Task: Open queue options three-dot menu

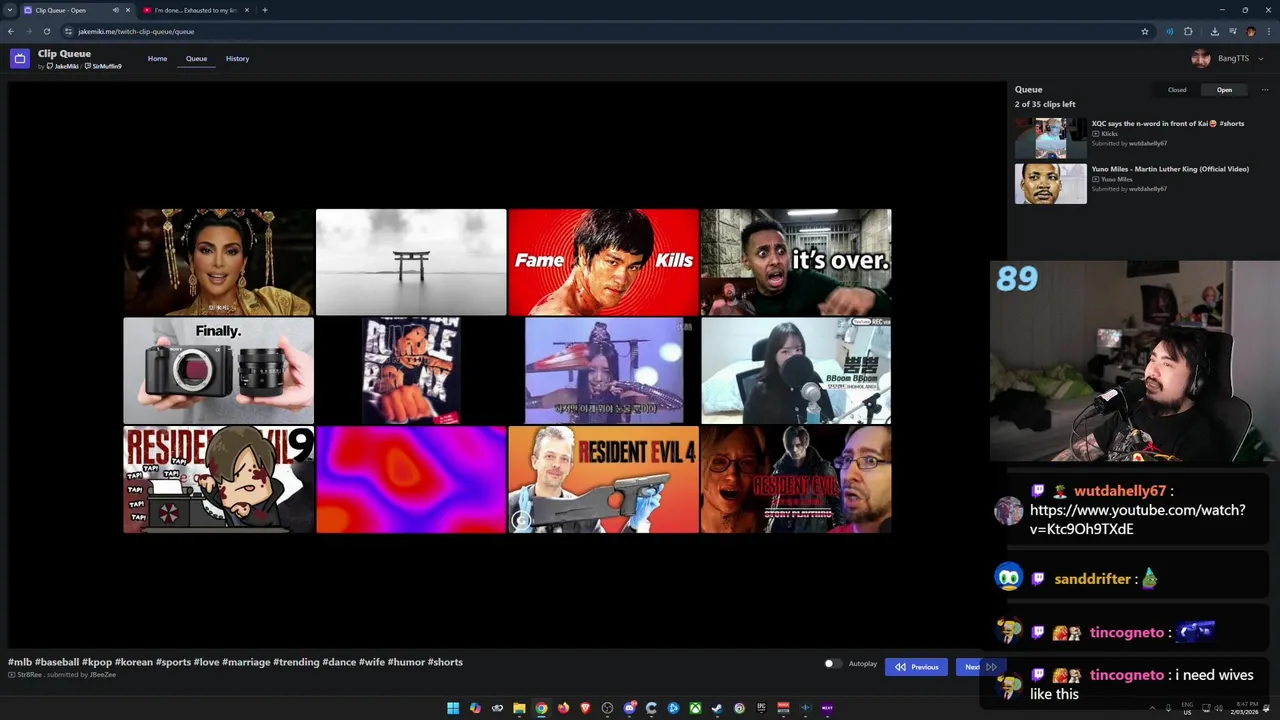Action: point(1264,90)
